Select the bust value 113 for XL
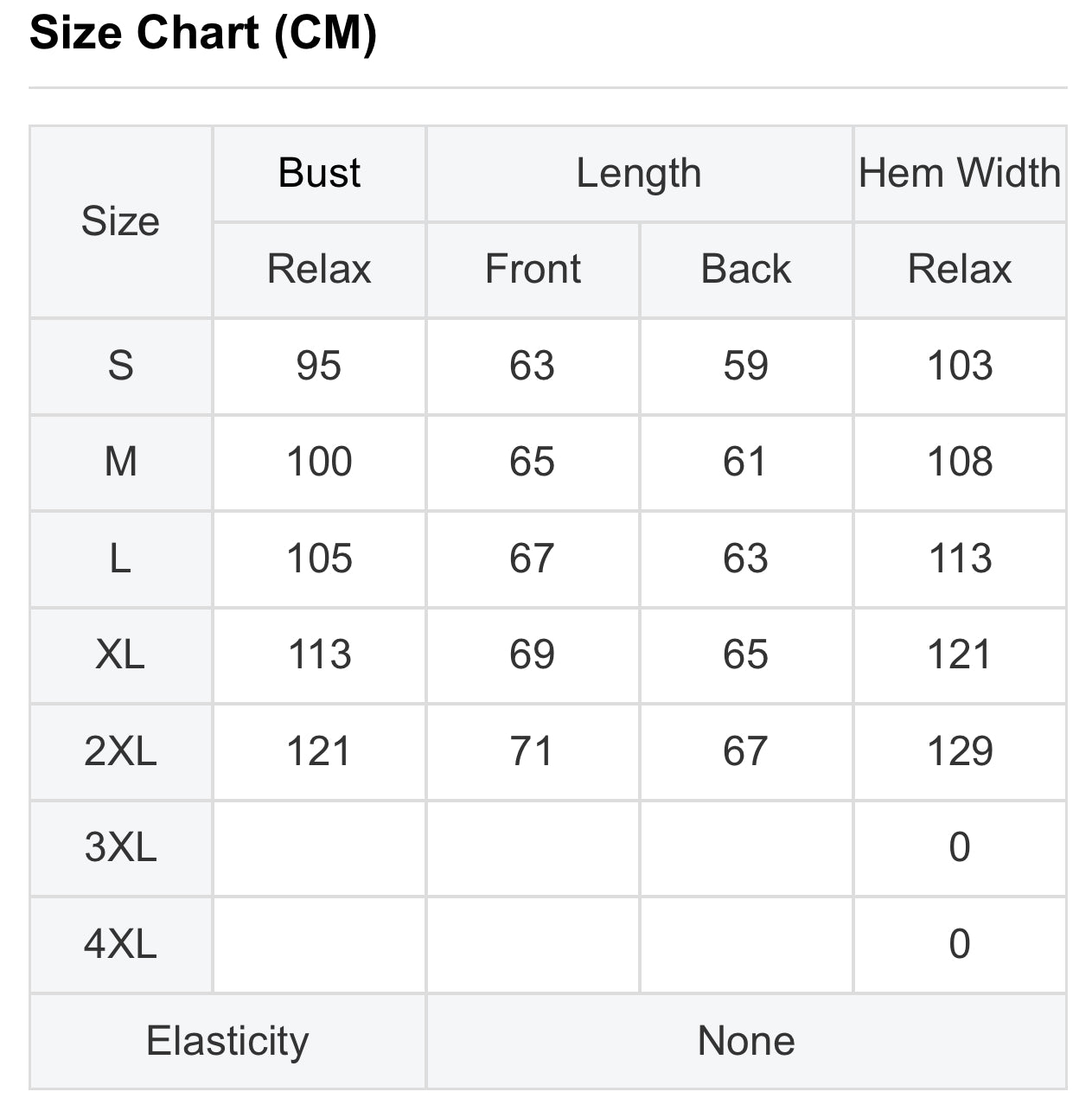This screenshot has height=1098, width=1092. coord(319,655)
